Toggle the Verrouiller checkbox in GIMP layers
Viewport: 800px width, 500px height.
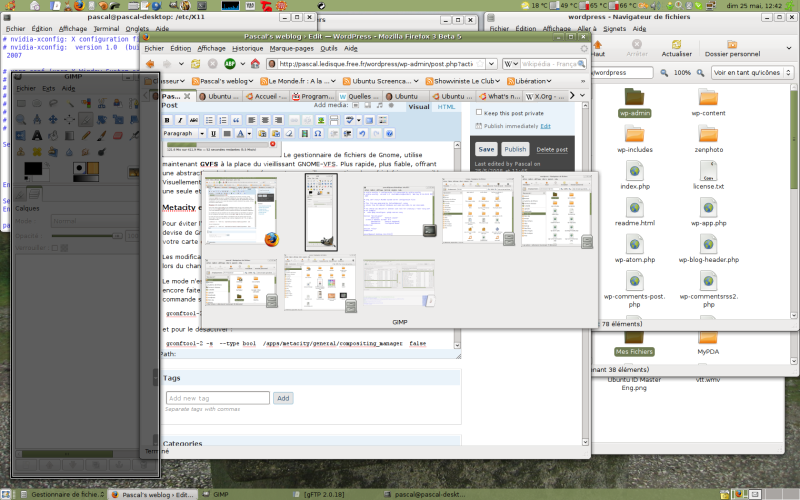(55, 248)
